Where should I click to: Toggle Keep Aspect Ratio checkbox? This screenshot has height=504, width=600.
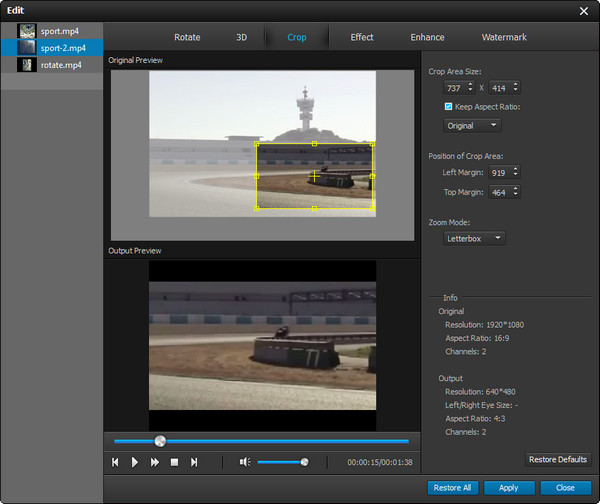tap(448, 106)
